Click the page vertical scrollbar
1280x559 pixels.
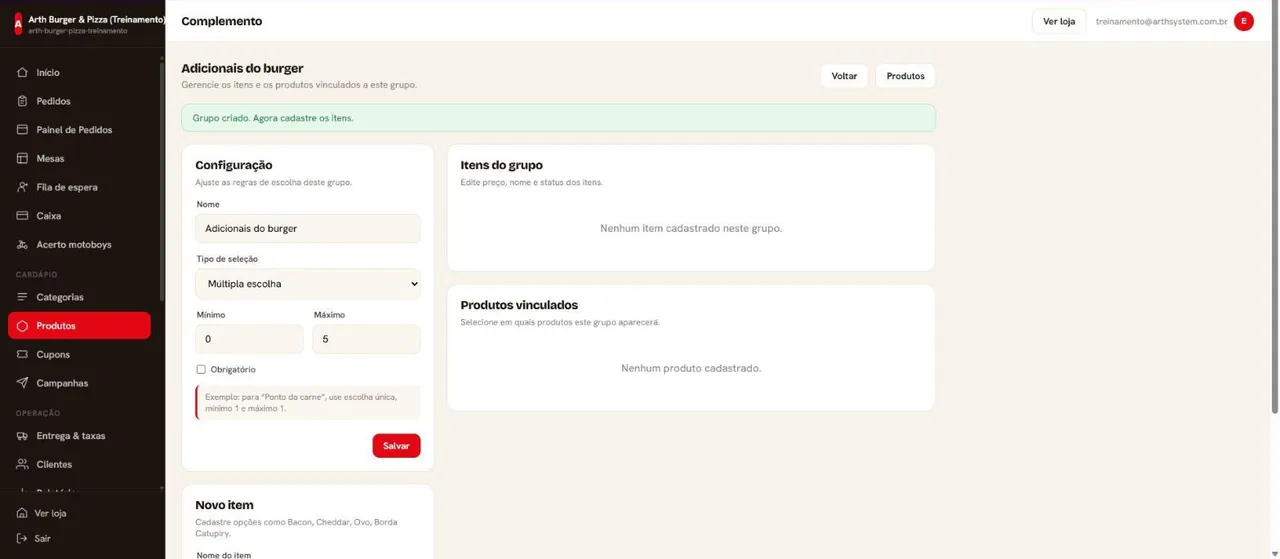click(1275, 210)
